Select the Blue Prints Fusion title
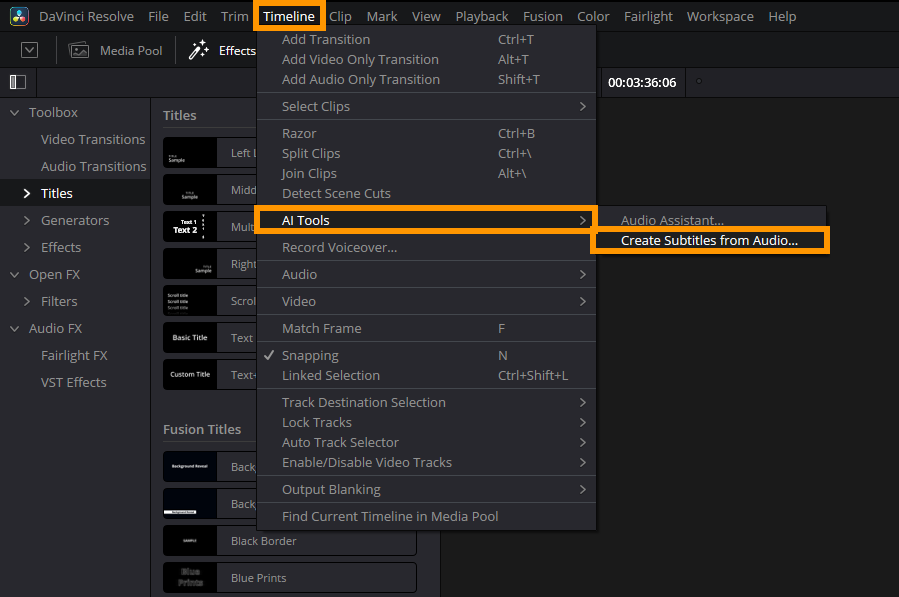This screenshot has width=899, height=597. pos(290,578)
